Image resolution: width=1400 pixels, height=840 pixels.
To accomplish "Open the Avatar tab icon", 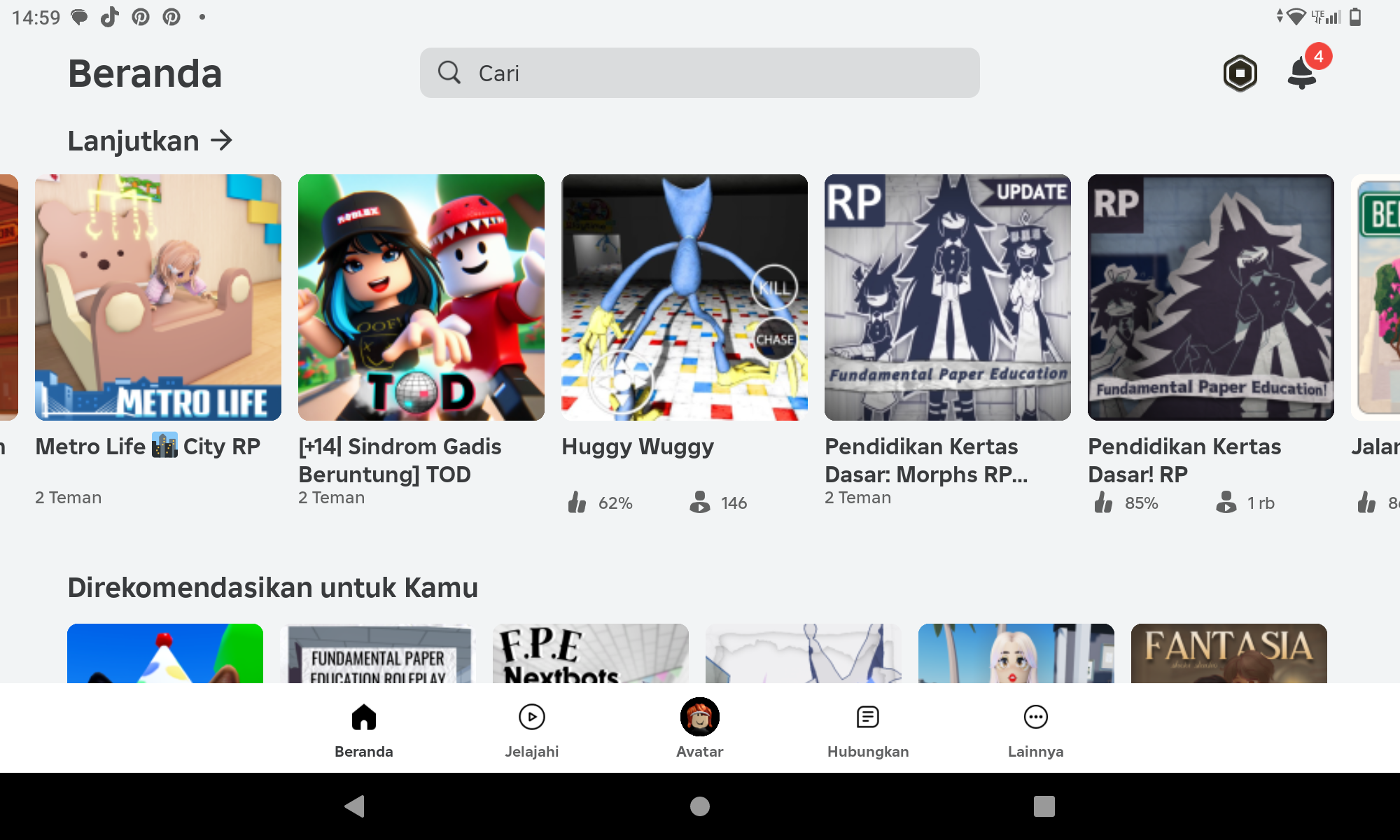I will [699, 717].
